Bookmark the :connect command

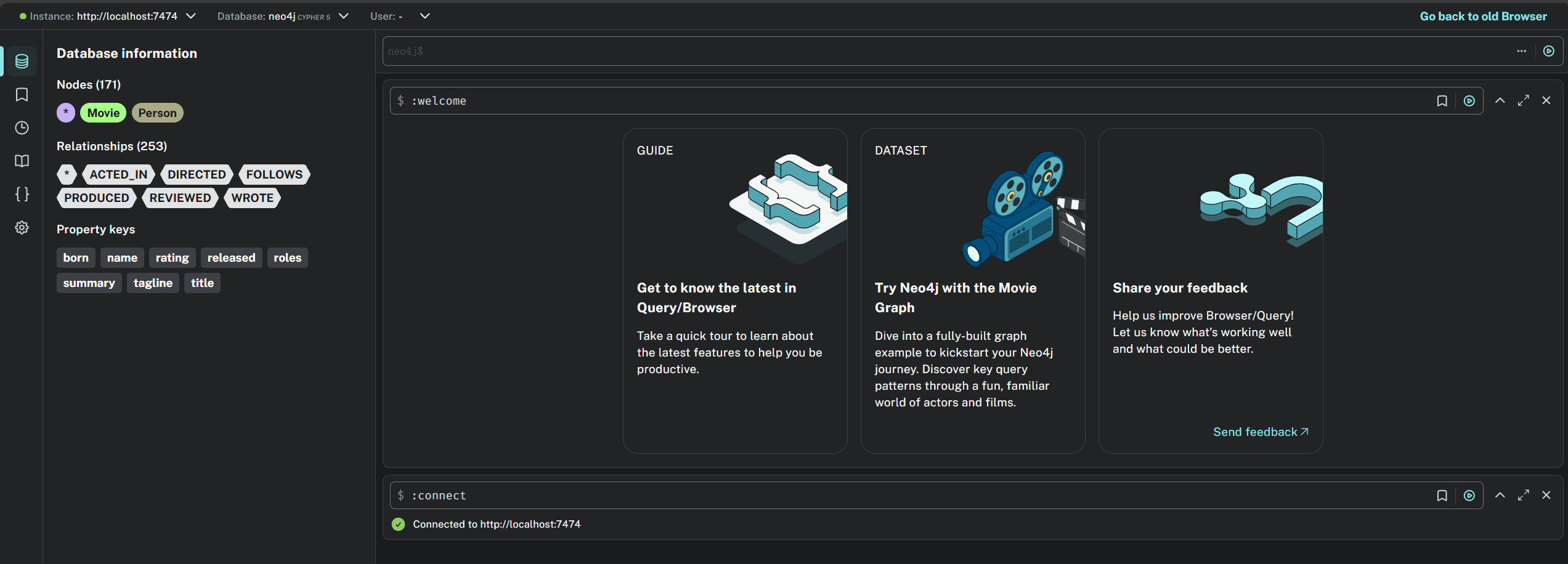tap(1442, 496)
